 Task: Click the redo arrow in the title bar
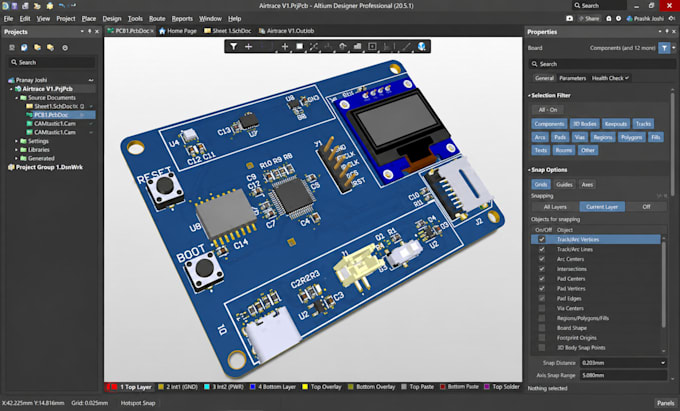(x=73, y=6)
